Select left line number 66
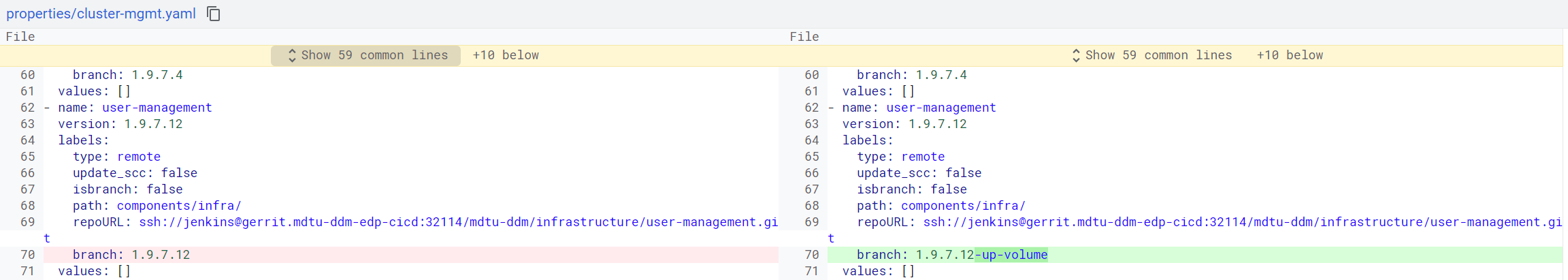The image size is (1568, 280). pos(27,173)
